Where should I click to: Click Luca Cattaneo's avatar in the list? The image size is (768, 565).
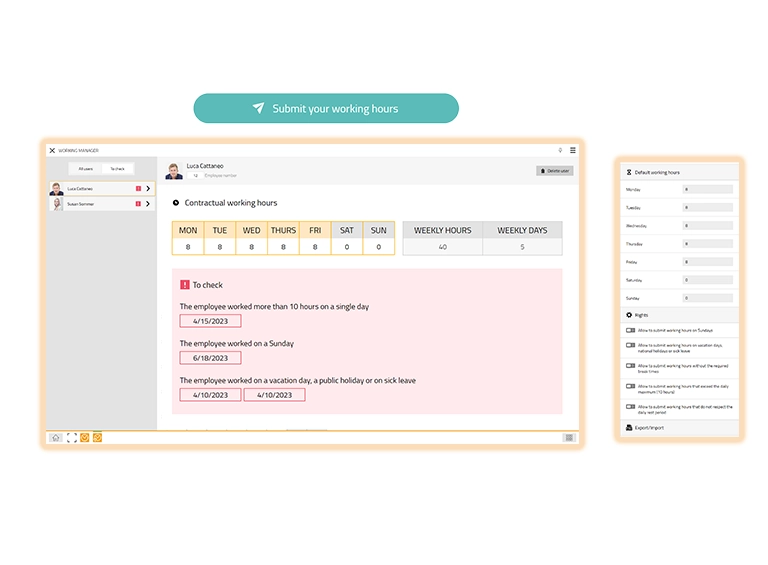coord(57,189)
